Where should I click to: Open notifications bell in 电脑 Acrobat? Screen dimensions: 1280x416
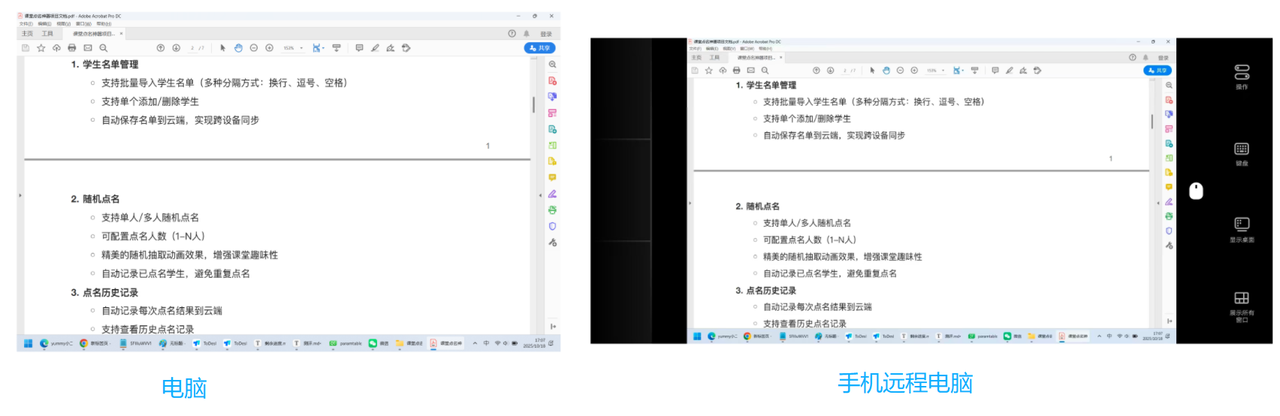[x=526, y=34]
